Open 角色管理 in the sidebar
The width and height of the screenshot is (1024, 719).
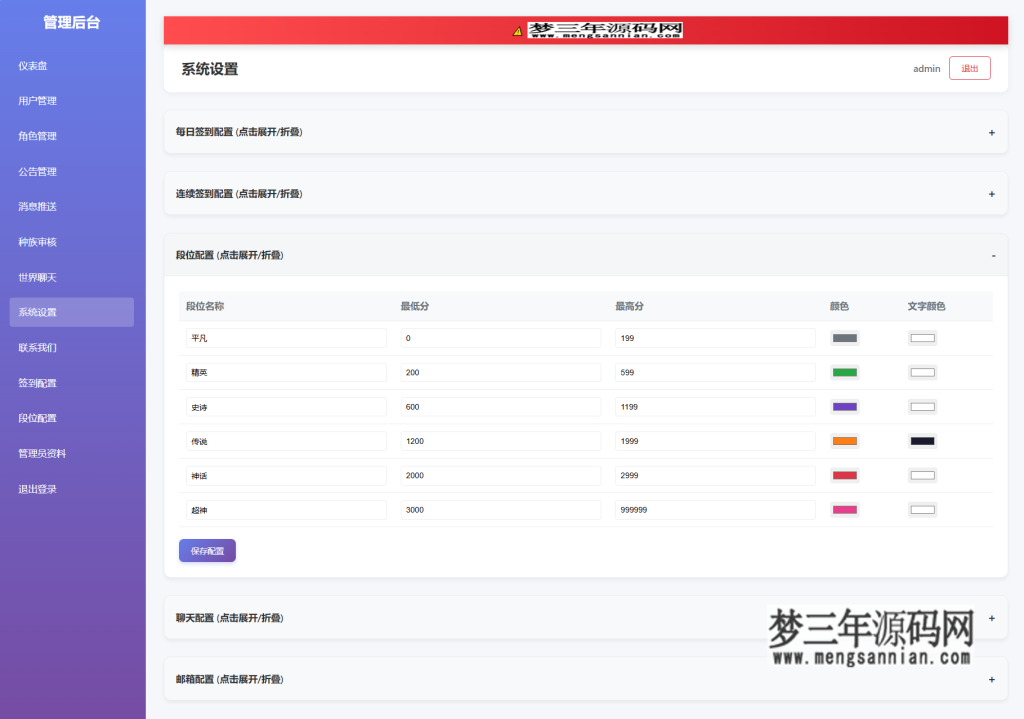40,136
